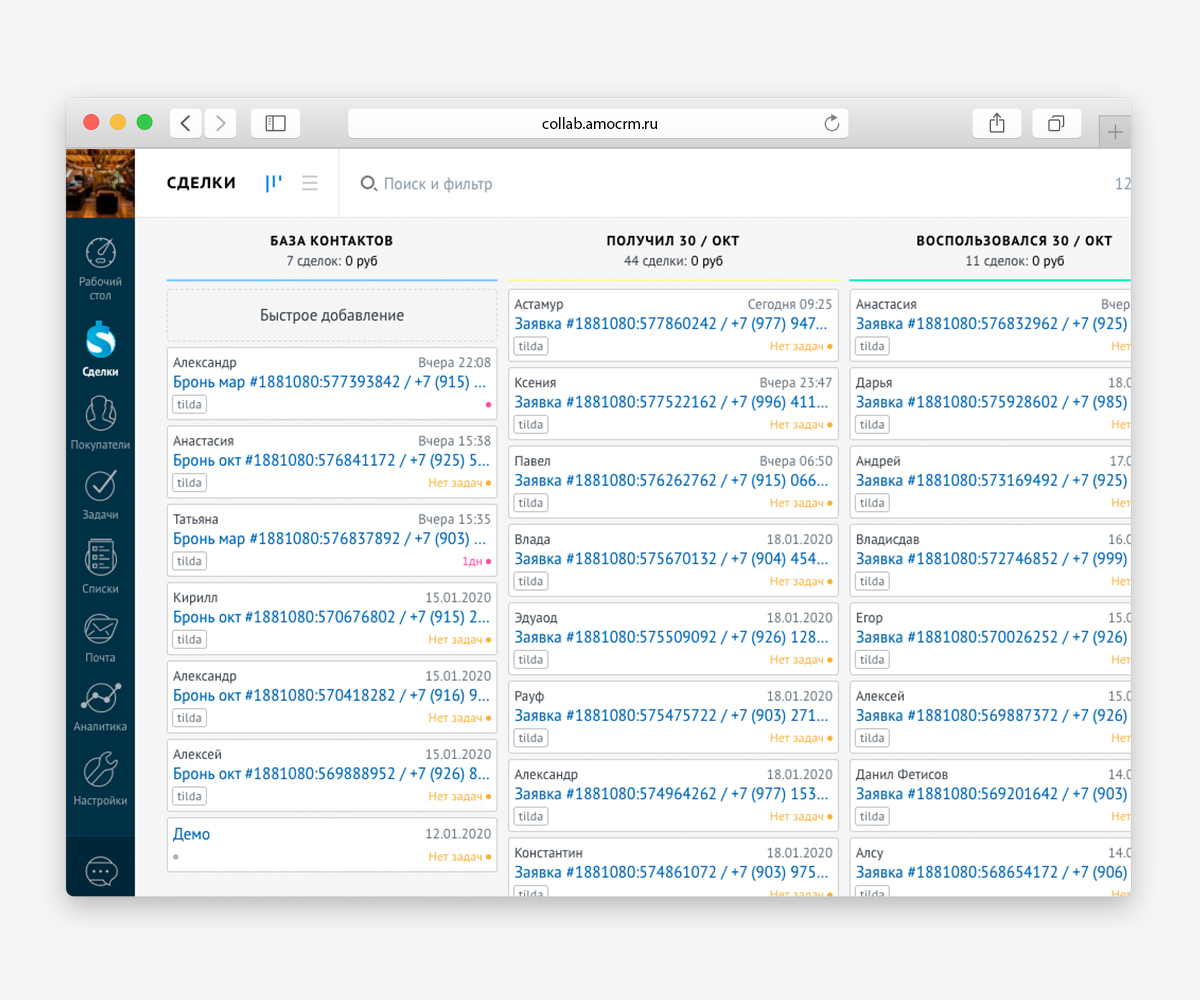Select the БАЗА КОНТАКТОВ column header
1200x1000 pixels.
[332, 241]
